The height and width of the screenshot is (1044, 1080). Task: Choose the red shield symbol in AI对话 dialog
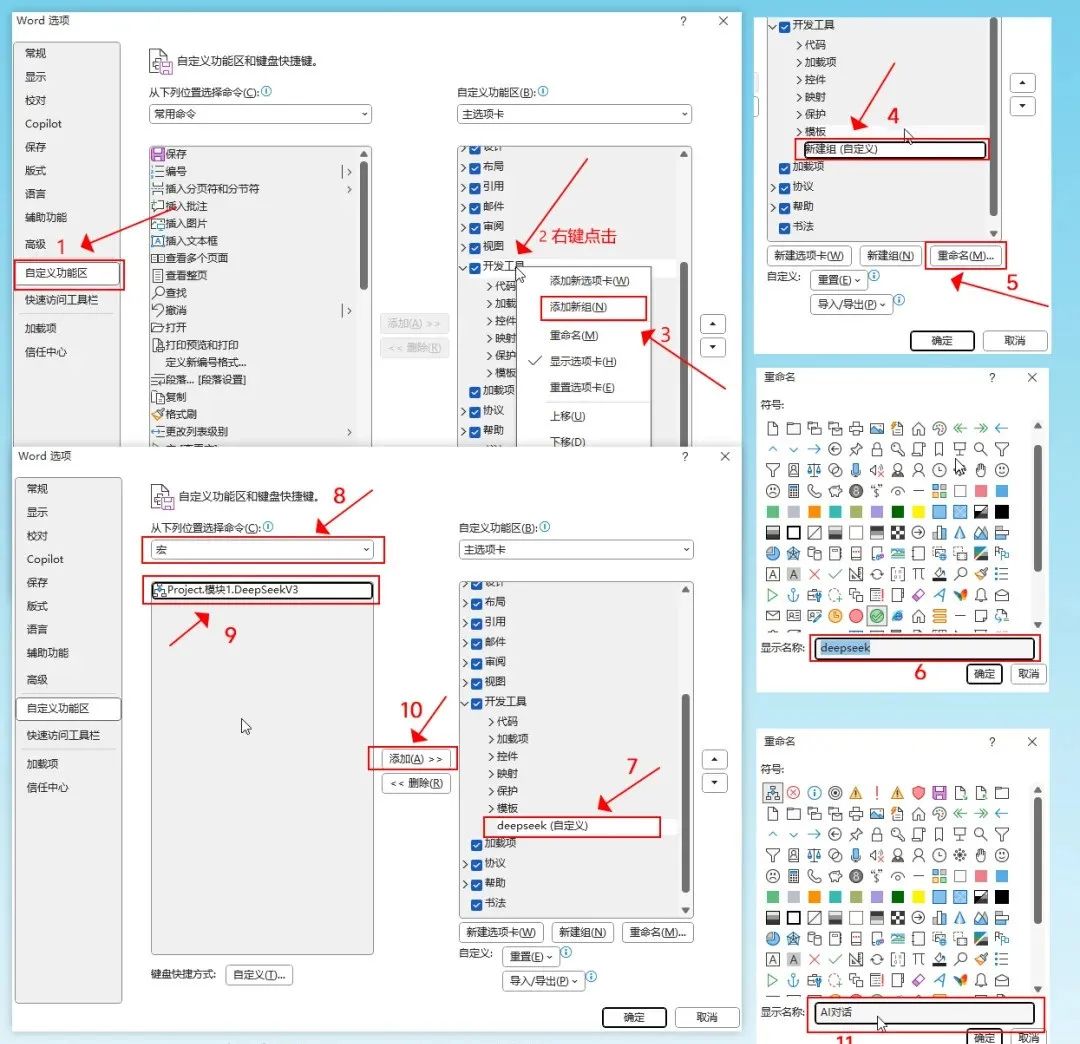(x=918, y=793)
